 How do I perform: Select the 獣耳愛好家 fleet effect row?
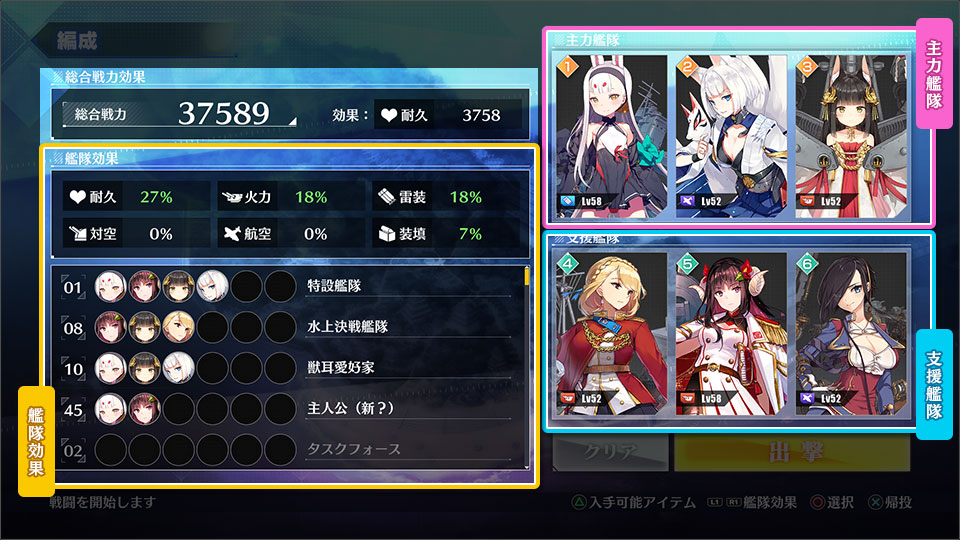[x=288, y=368]
